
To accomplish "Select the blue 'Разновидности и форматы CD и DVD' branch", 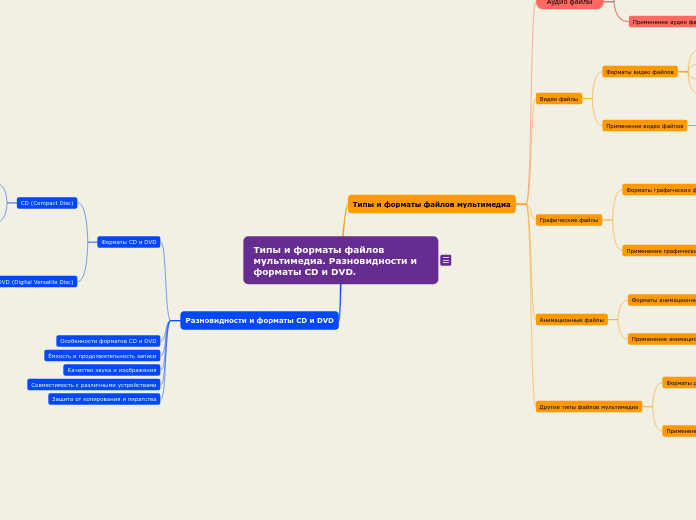I will point(259,321).
